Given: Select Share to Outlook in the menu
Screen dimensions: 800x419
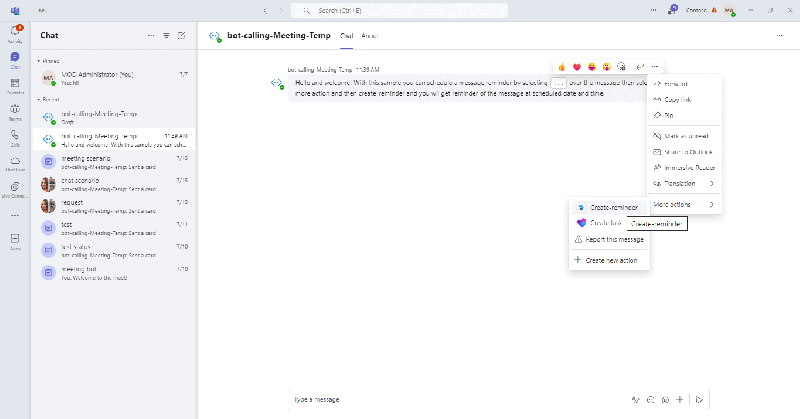Looking at the screenshot, I should click(x=684, y=152).
